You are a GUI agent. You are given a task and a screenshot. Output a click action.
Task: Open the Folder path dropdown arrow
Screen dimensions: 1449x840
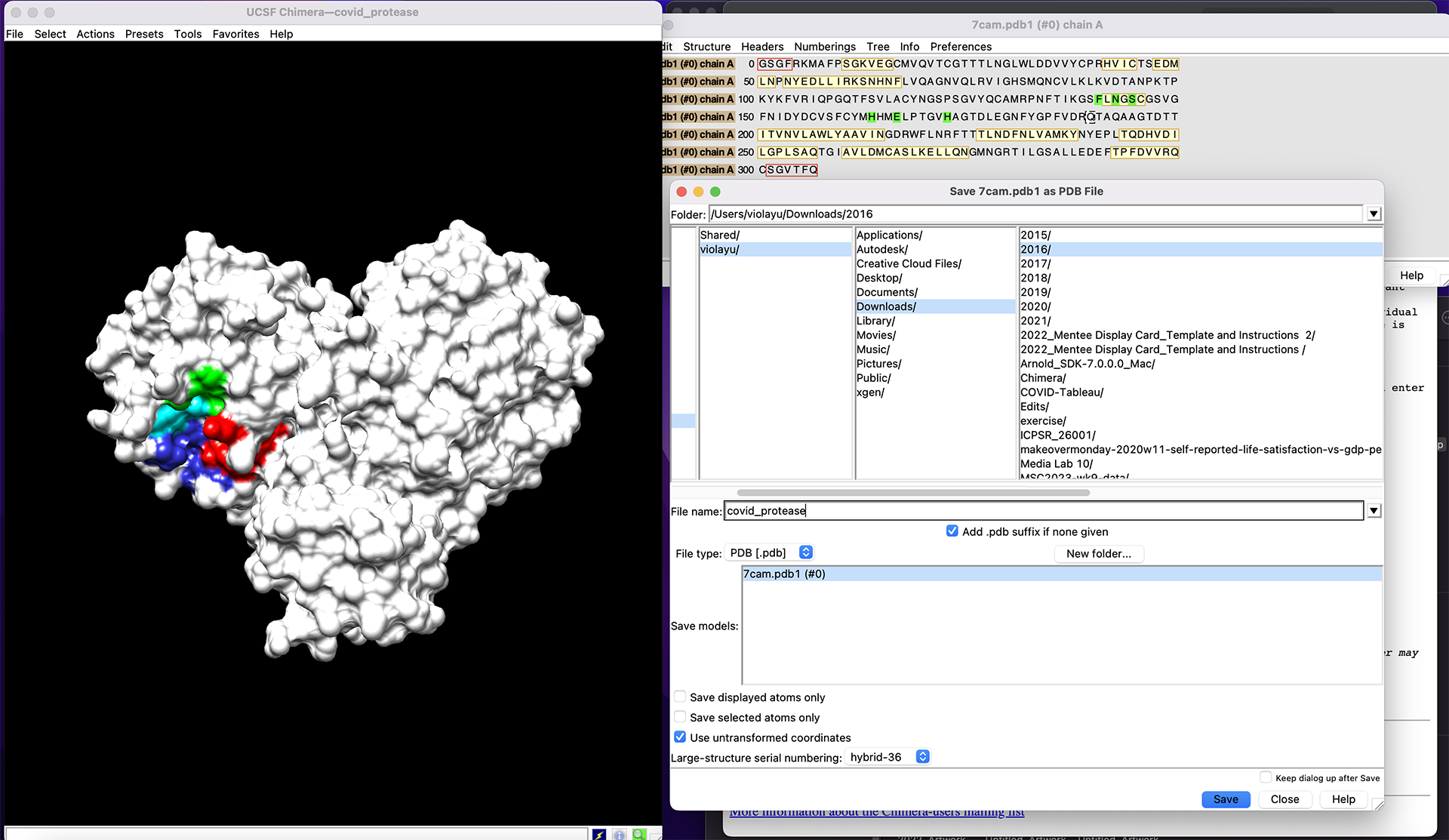1374,214
